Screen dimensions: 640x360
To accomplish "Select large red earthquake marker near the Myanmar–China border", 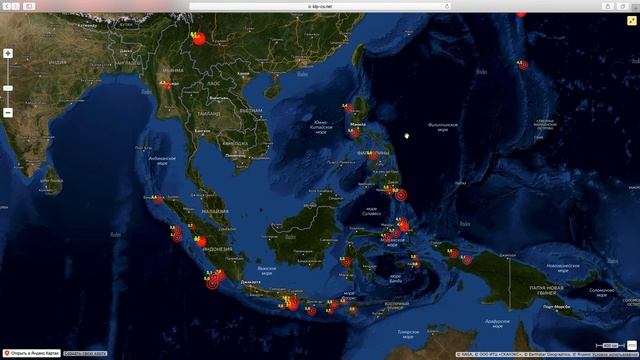I will click(x=199, y=39).
